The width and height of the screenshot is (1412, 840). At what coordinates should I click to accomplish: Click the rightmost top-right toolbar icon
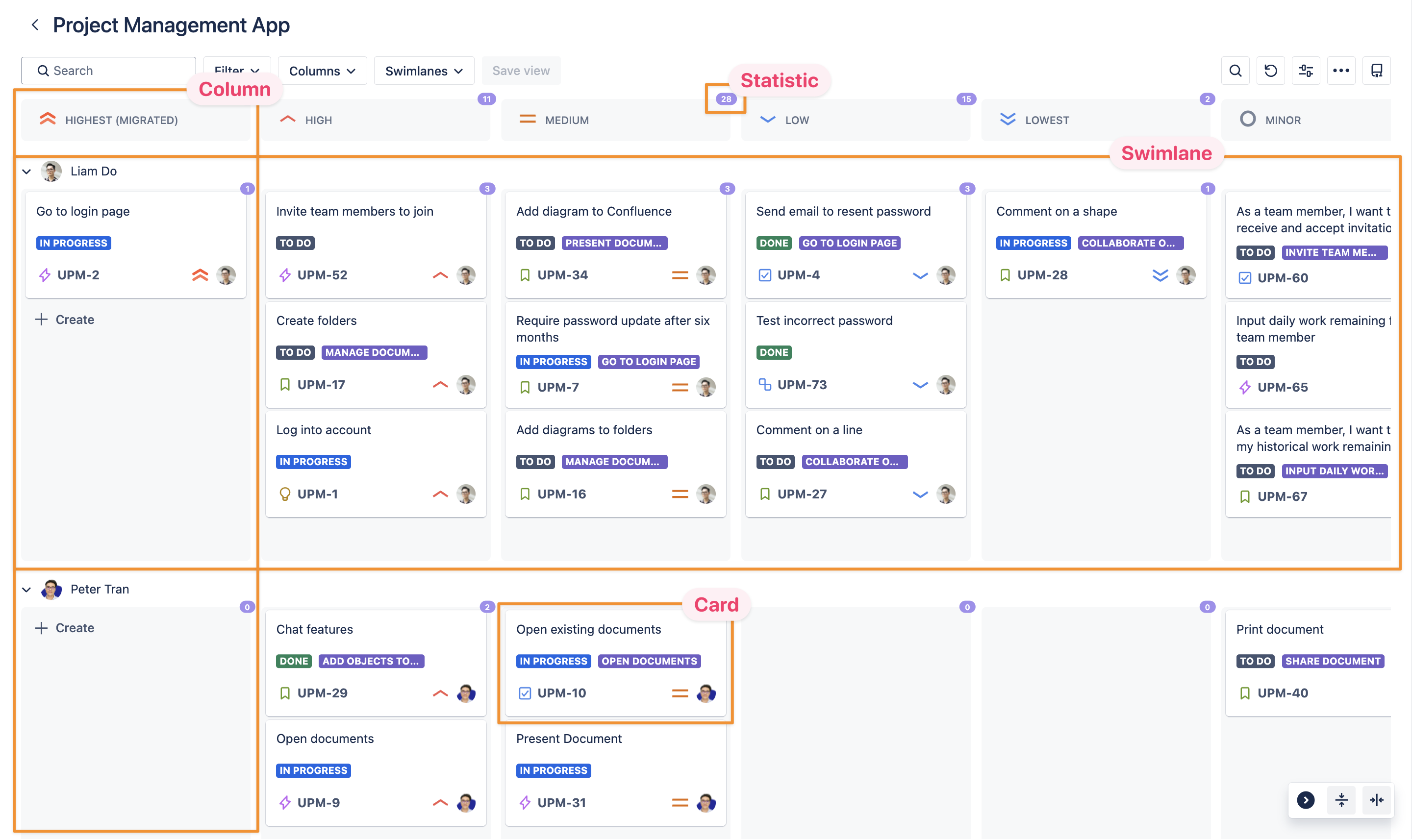coord(1376,71)
